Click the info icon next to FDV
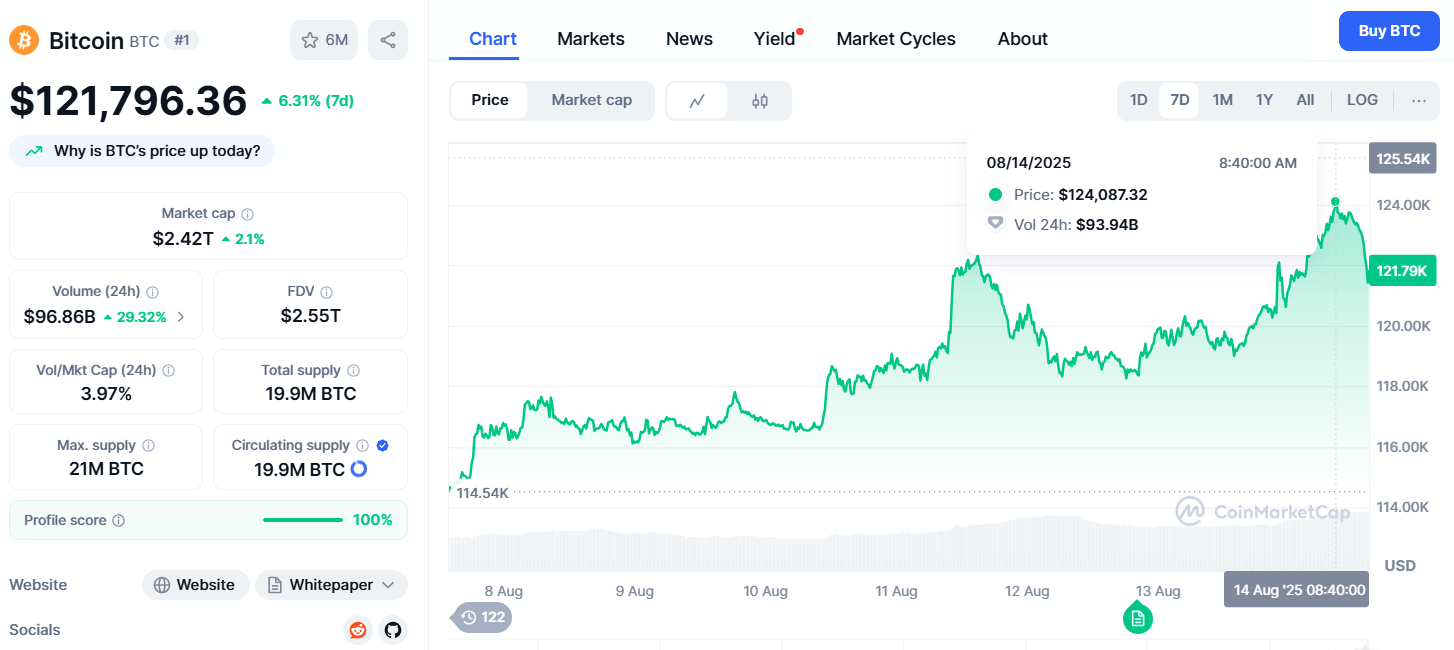The height and width of the screenshot is (650, 1454). click(327, 292)
